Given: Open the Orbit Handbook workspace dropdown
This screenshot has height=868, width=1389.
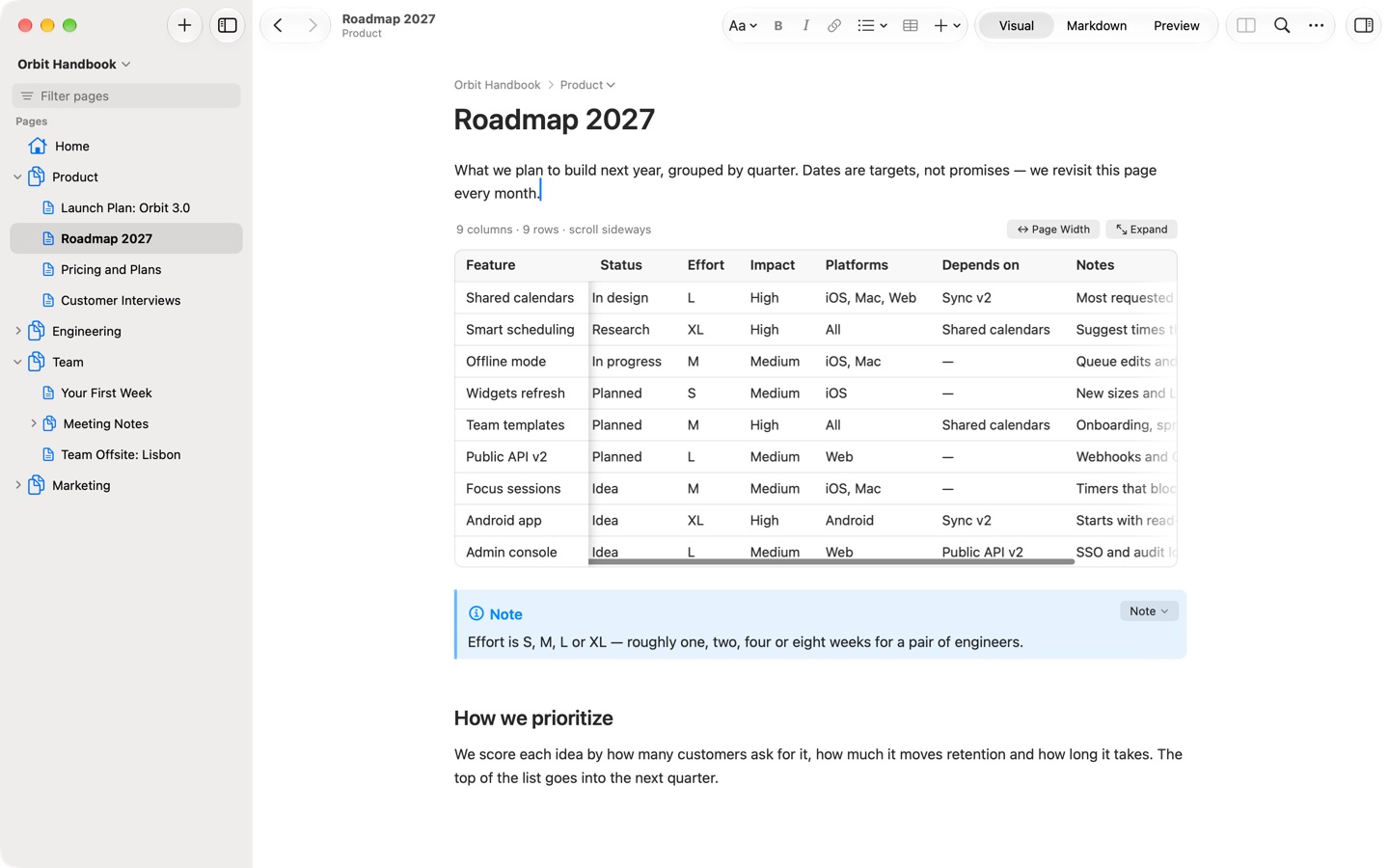Looking at the screenshot, I should click(x=74, y=64).
